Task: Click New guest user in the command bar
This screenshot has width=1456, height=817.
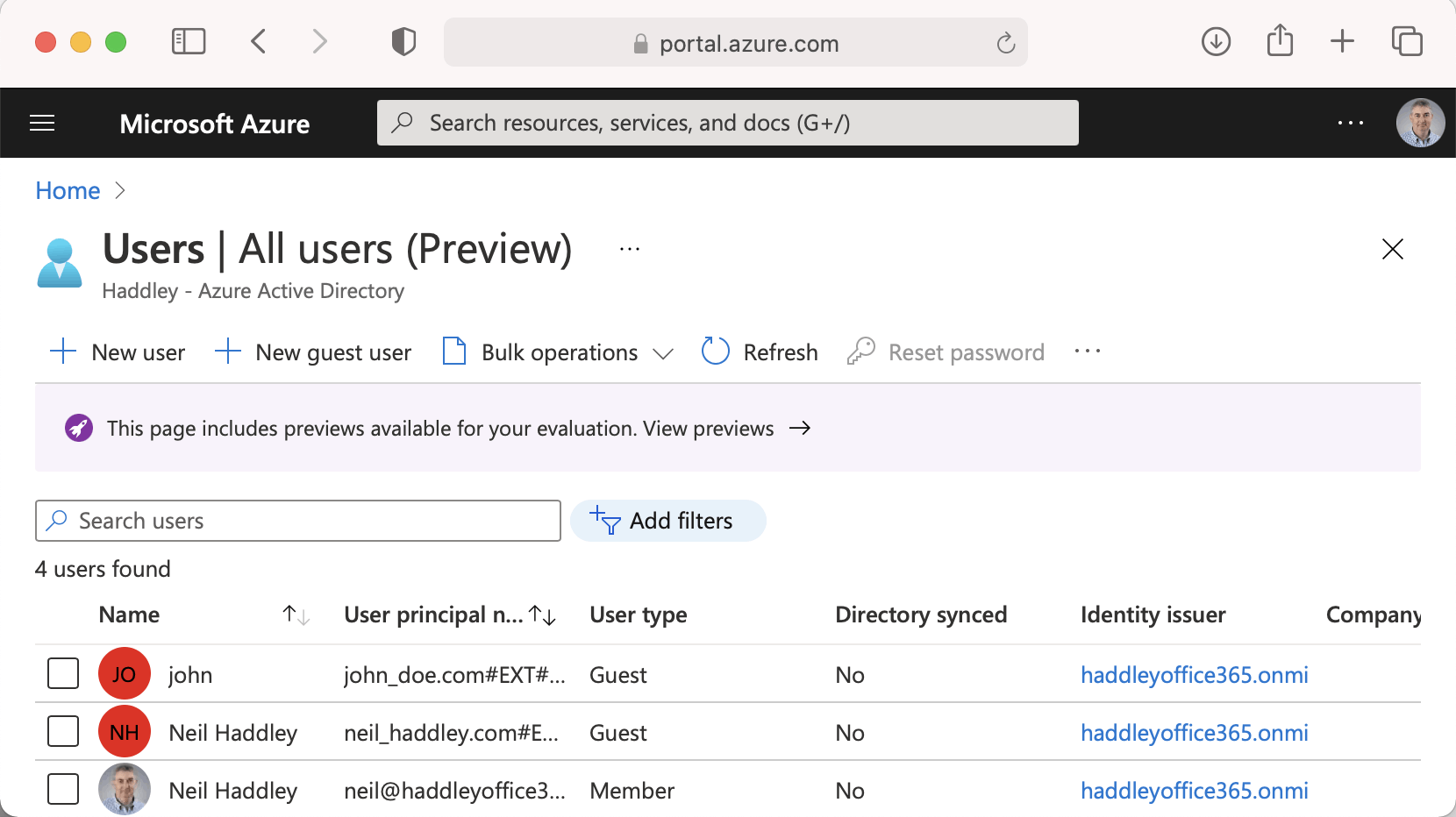Action: 313,352
